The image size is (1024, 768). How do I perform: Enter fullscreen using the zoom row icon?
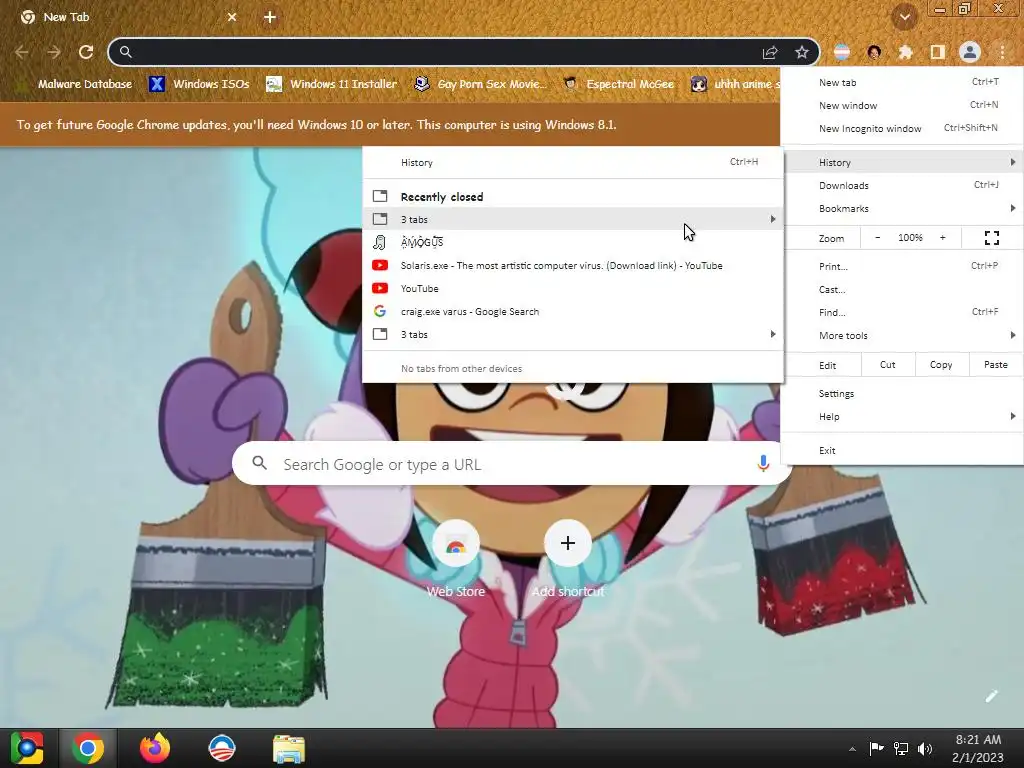(x=991, y=238)
